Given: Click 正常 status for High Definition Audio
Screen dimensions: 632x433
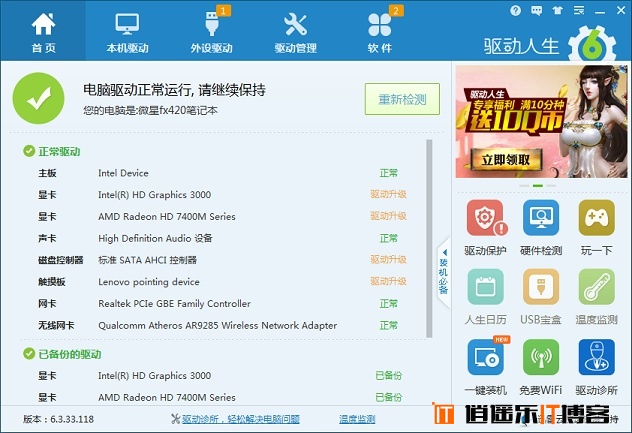Looking at the screenshot, I should [389, 238].
